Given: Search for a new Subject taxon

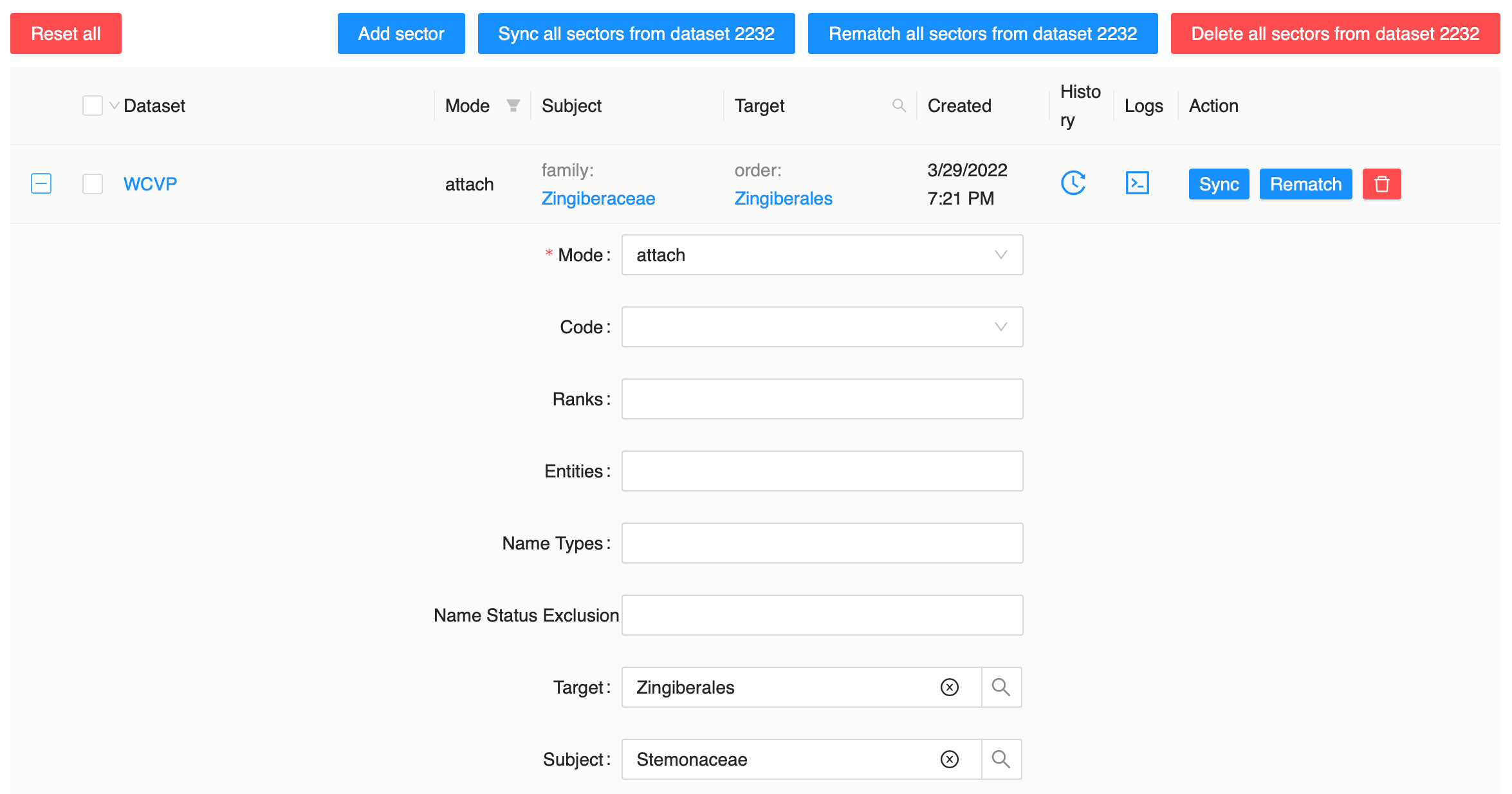Looking at the screenshot, I should point(1001,759).
